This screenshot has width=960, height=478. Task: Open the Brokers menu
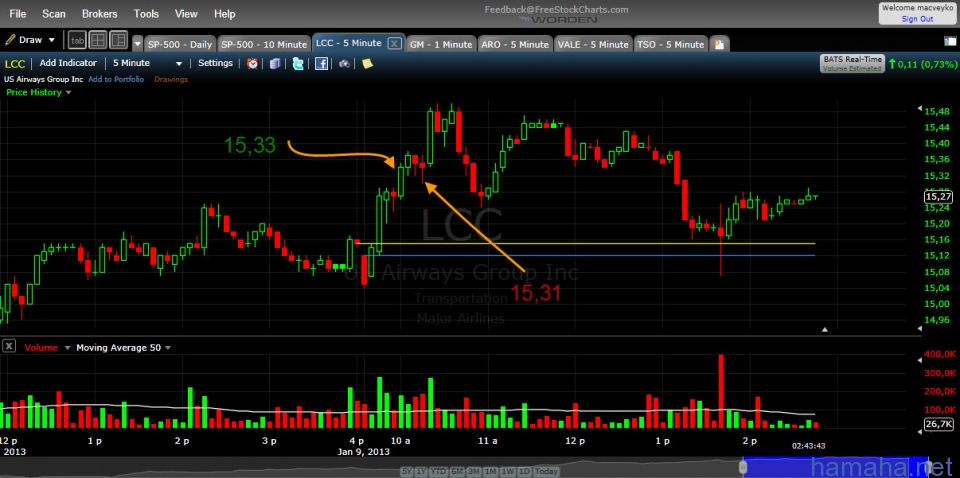click(99, 13)
